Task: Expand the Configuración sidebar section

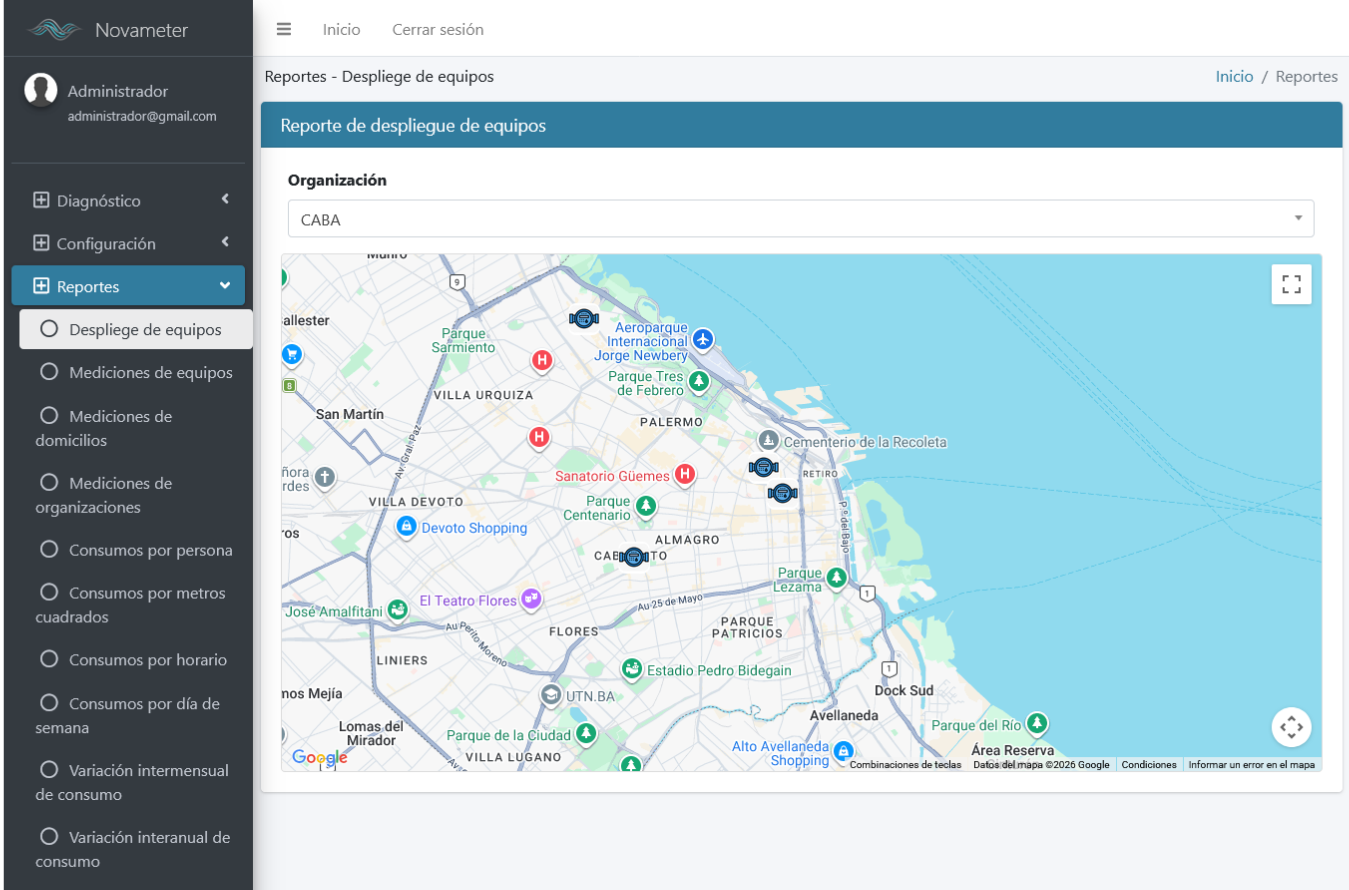Action: 128,244
